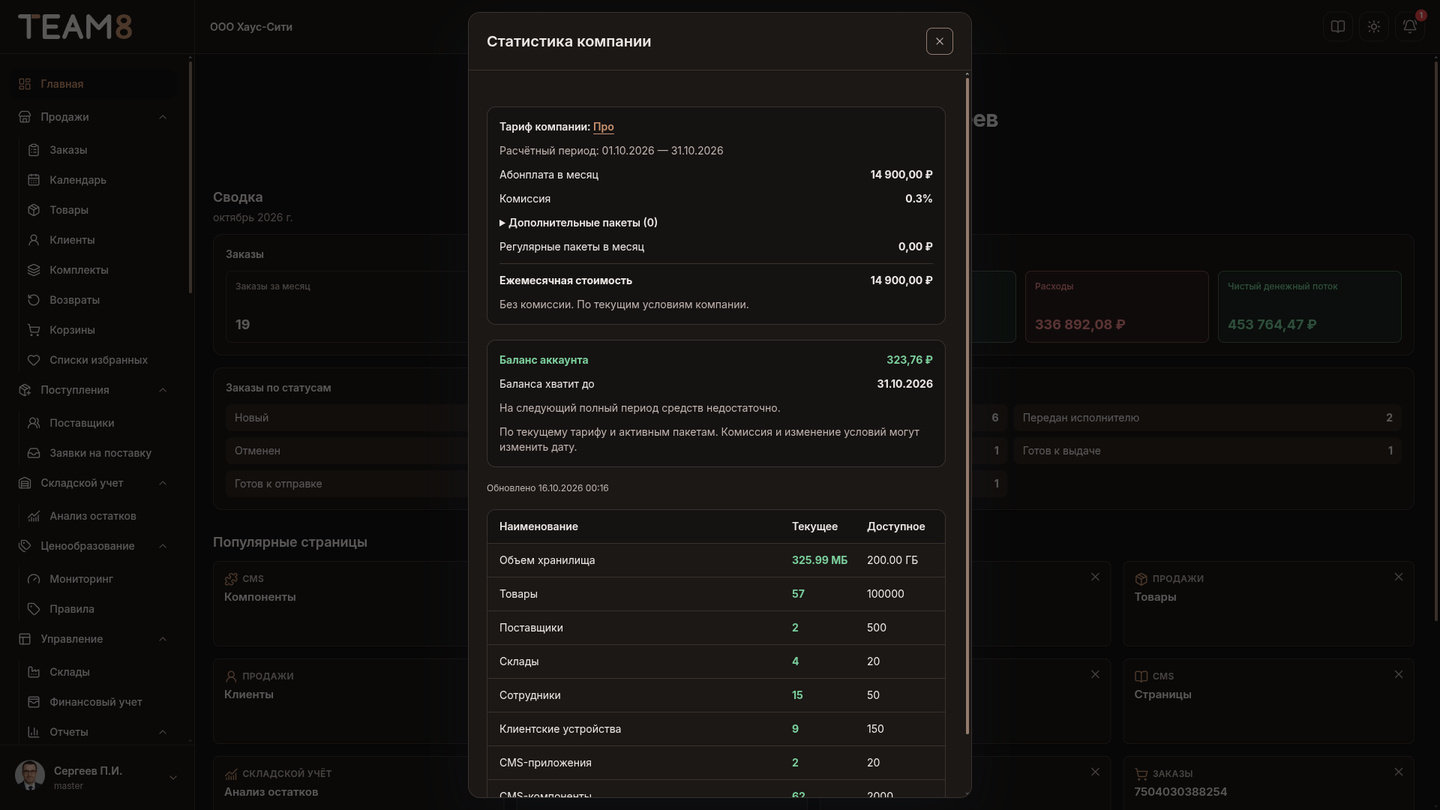Click the Списки избранных heart icon
The image size is (1440, 810).
click(x=34, y=360)
